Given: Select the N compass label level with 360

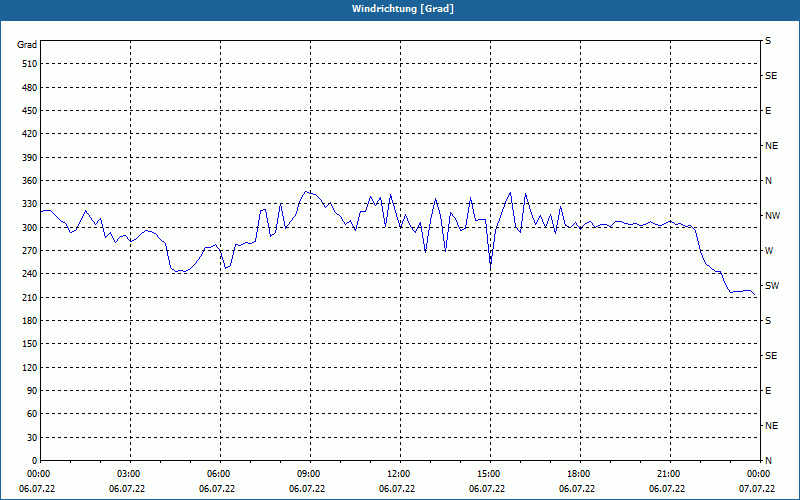Looking at the screenshot, I should [x=769, y=181].
